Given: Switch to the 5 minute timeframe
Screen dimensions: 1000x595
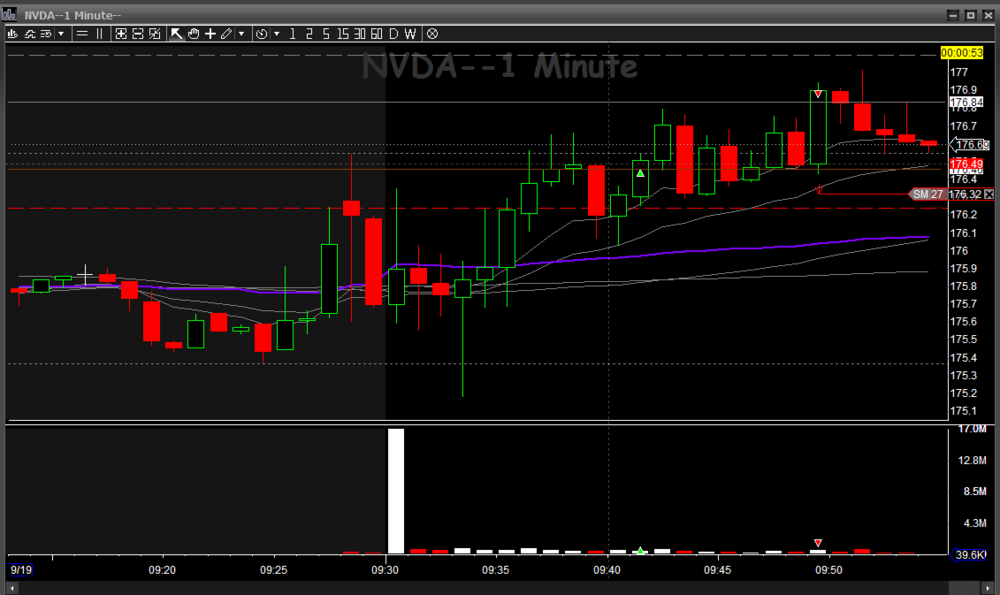Looking at the screenshot, I should pos(326,33).
